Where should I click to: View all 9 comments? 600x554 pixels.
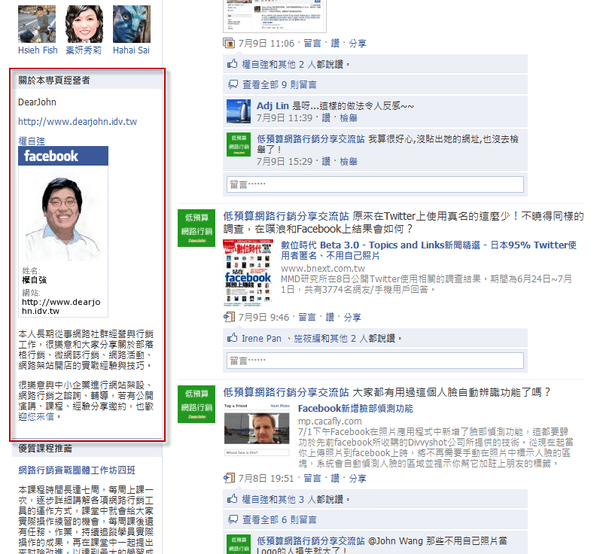[279, 85]
